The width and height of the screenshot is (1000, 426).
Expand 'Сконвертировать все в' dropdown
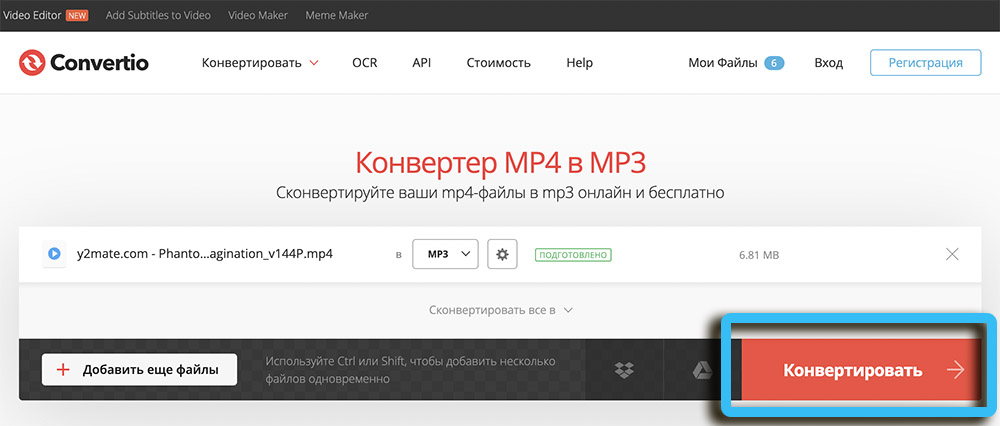point(500,310)
